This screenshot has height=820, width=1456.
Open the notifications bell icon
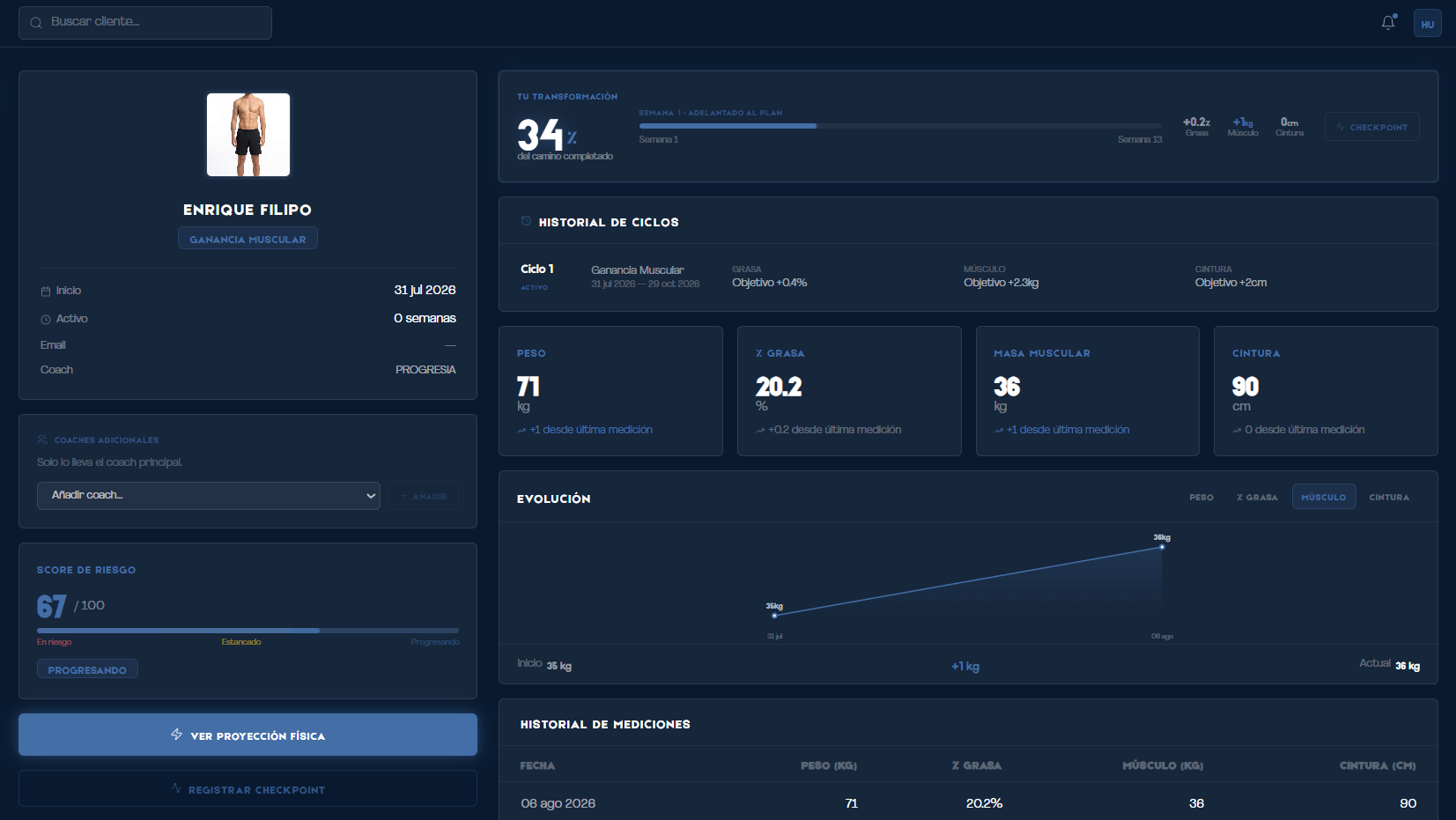point(1388,23)
